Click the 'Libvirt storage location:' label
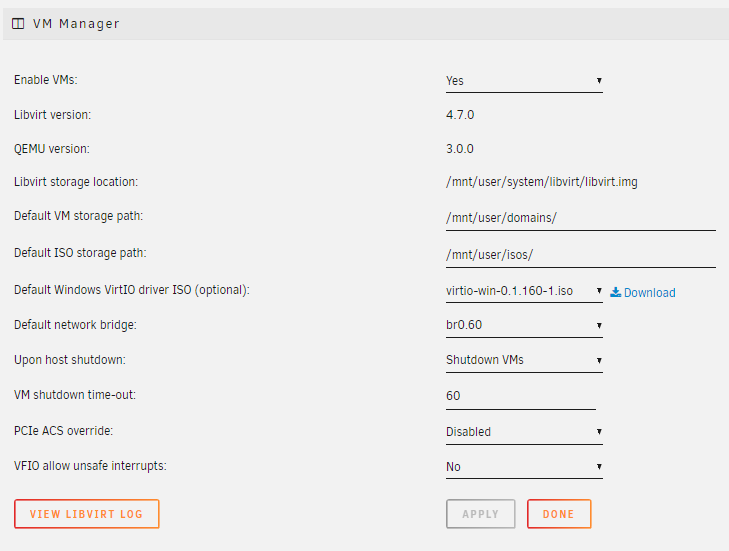 (x=76, y=182)
